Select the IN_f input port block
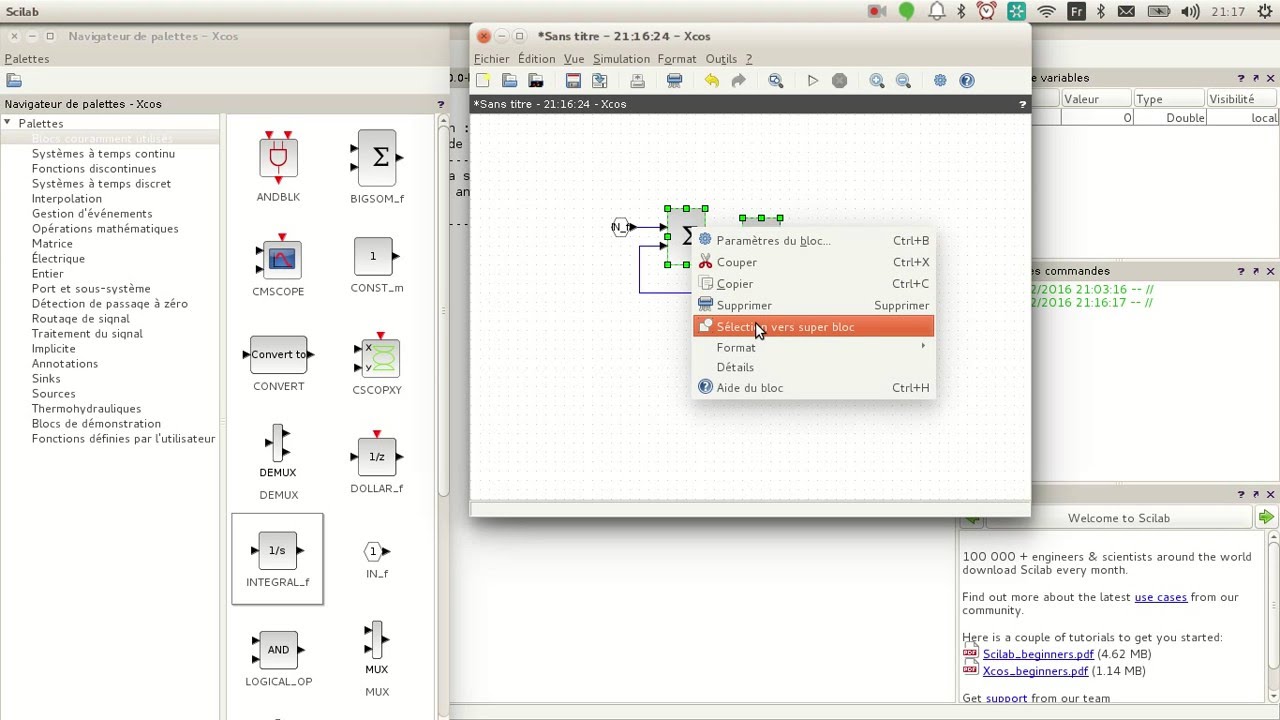Viewport: 1280px width, 720px height. pyautogui.click(x=377, y=560)
